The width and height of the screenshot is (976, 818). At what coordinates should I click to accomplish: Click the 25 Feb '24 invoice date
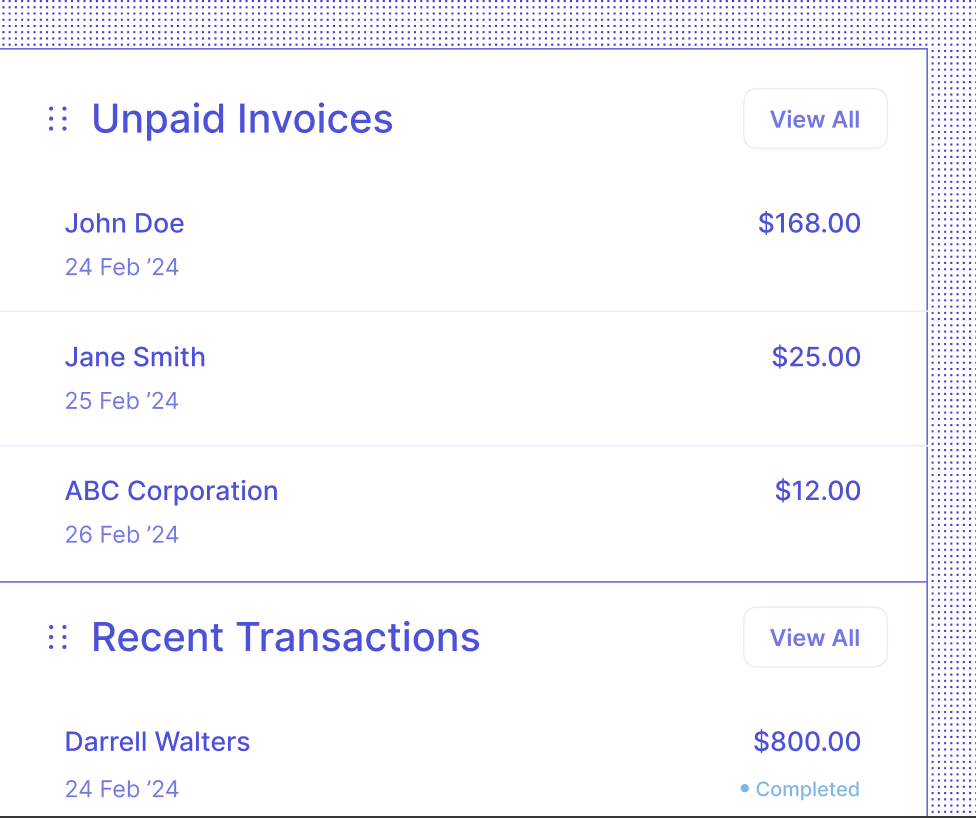click(x=122, y=401)
